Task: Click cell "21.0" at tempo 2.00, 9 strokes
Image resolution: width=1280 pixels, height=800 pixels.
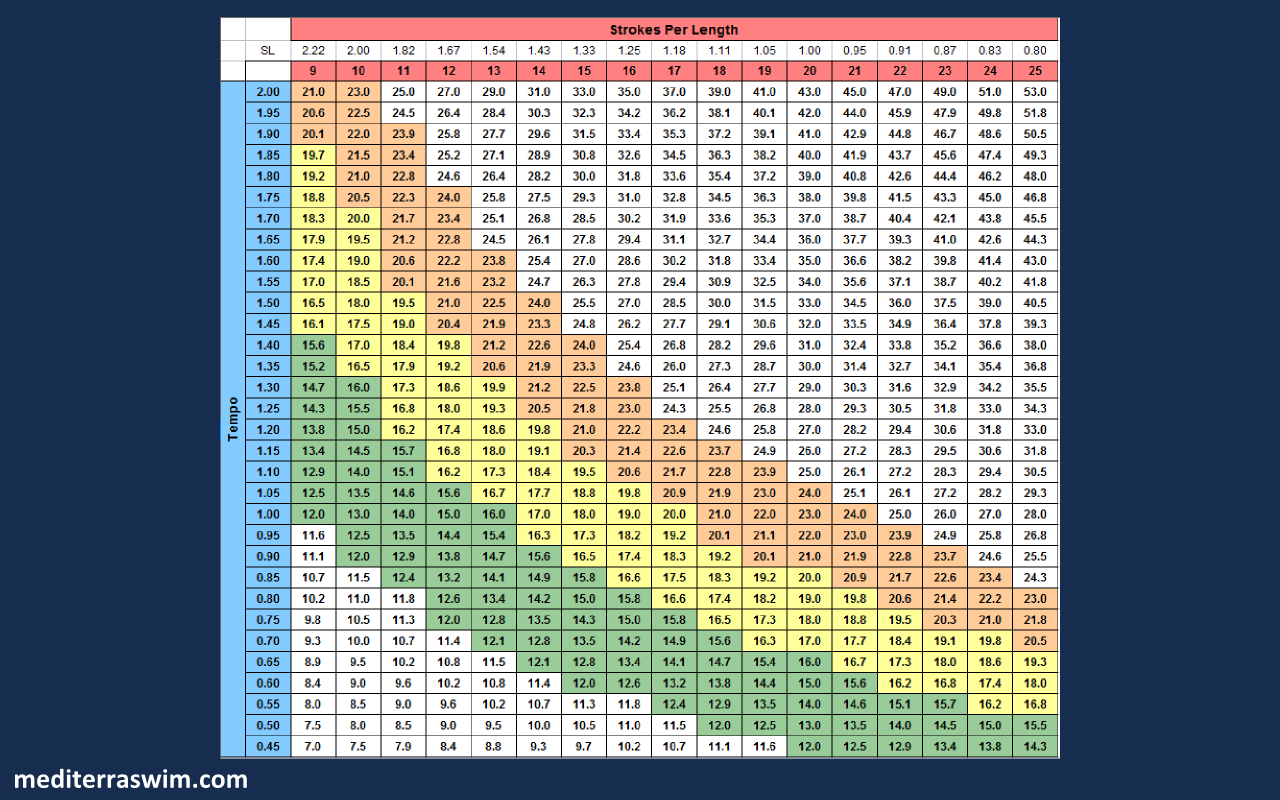Action: pyautogui.click(x=313, y=92)
